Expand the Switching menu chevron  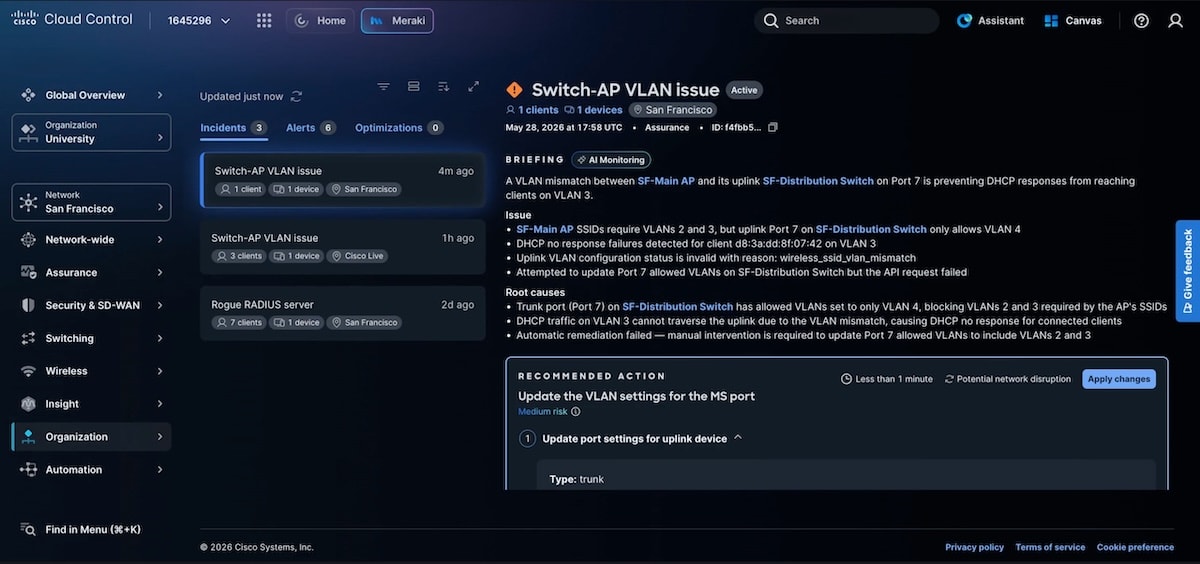tap(160, 338)
